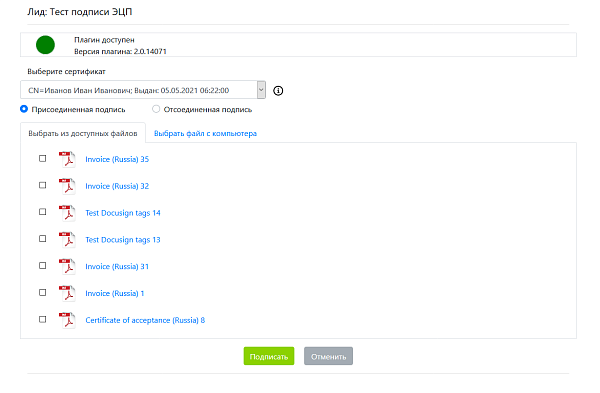Click PDF icon for Certificate of acceptance 8
The height and width of the screenshot is (393, 600).
click(x=67, y=320)
